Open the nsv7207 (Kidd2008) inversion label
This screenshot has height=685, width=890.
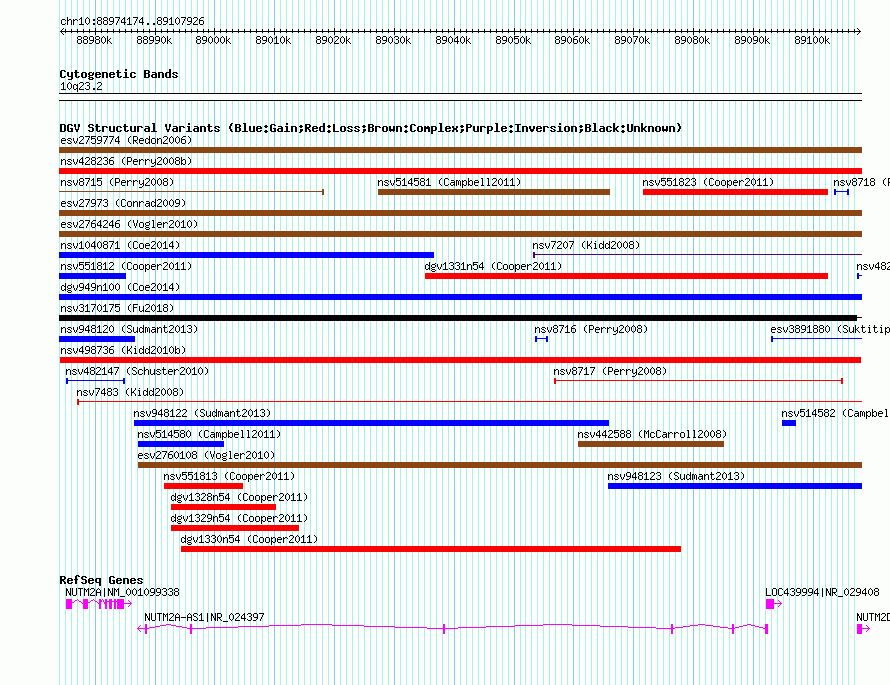tap(586, 245)
